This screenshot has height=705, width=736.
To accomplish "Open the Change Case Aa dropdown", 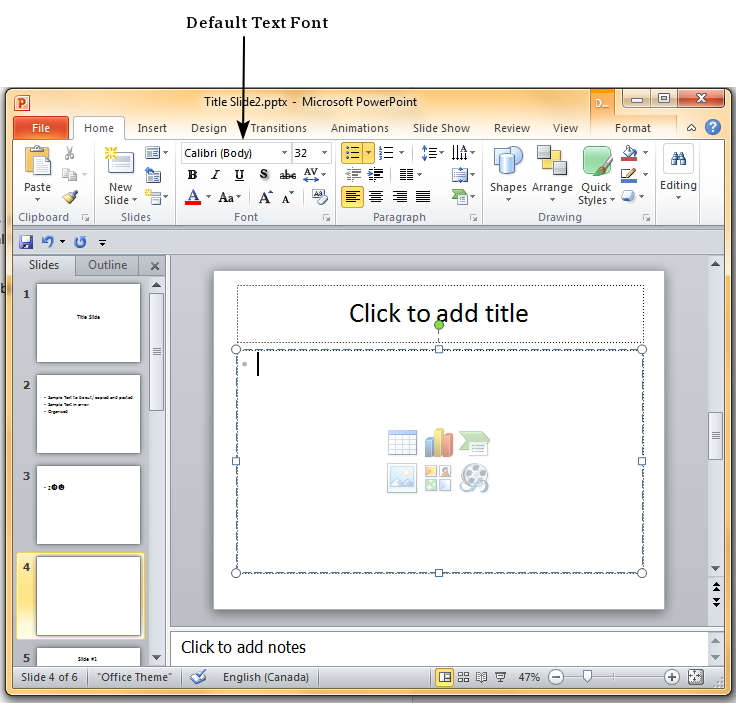I will pos(230,197).
